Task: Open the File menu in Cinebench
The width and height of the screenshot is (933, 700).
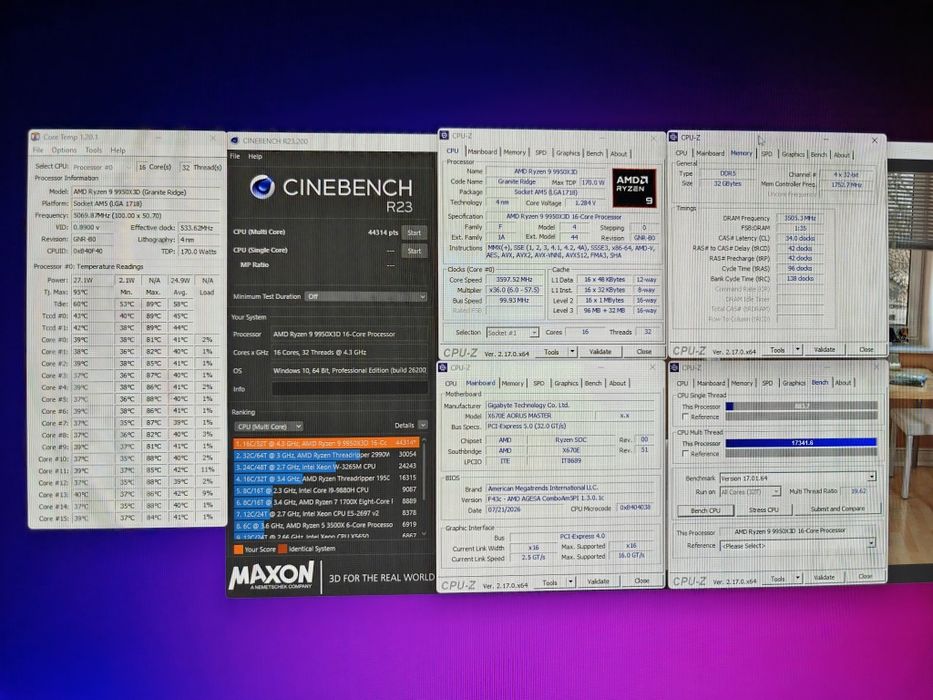Action: click(x=235, y=156)
